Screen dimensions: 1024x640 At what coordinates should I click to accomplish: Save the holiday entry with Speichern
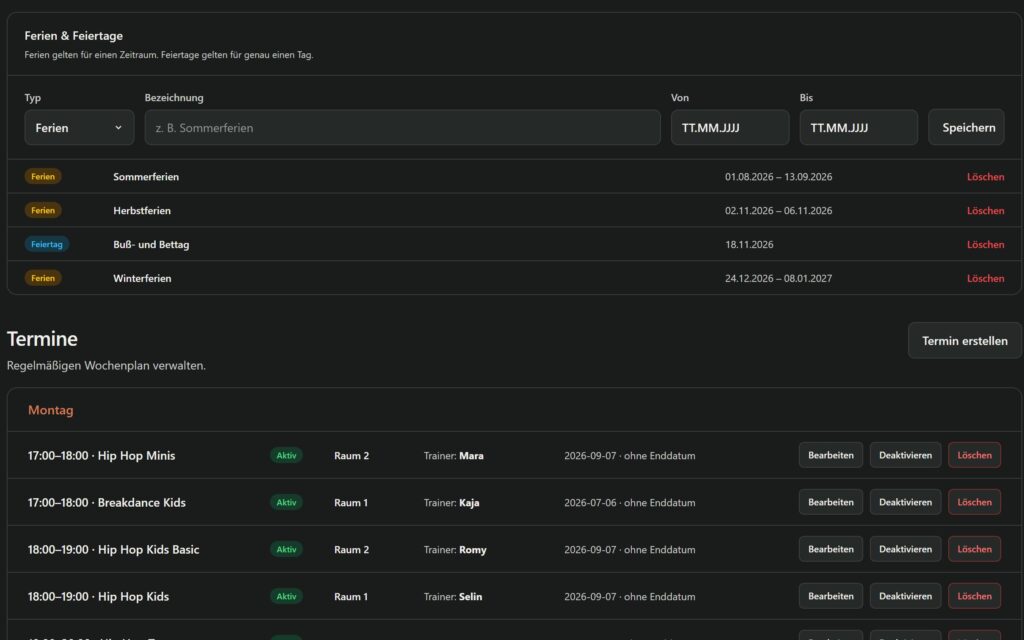tap(966, 127)
